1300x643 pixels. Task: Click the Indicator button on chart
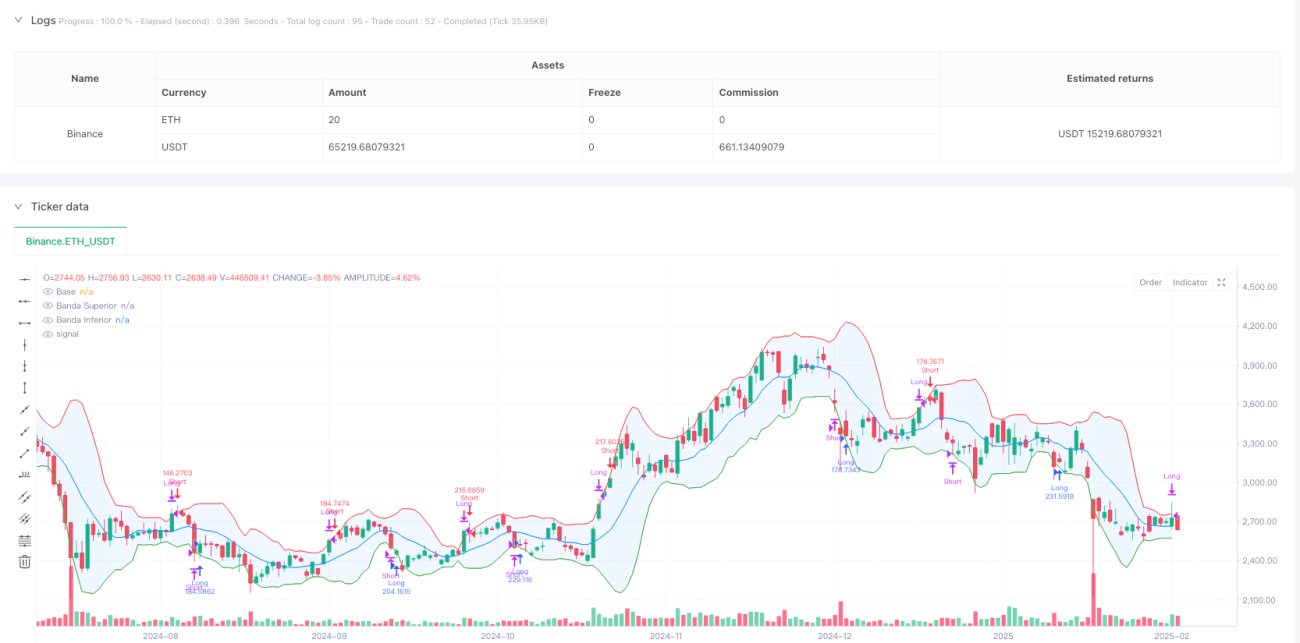(1190, 282)
